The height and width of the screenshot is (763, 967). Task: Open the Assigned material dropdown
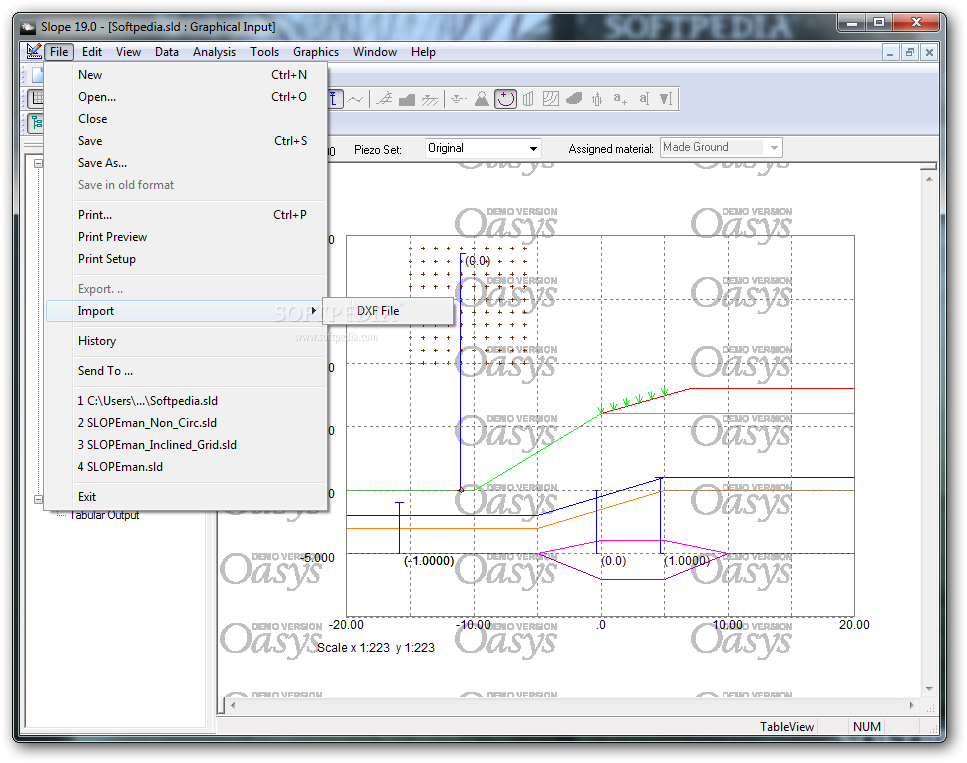774,148
